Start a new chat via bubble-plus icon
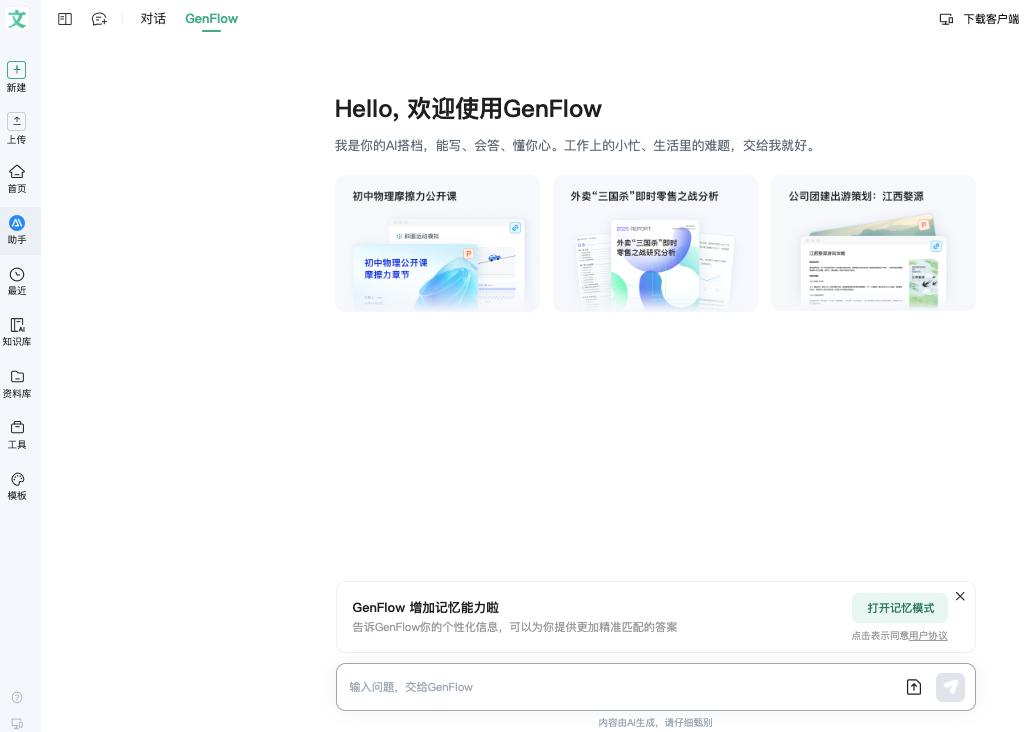 pos(99,19)
